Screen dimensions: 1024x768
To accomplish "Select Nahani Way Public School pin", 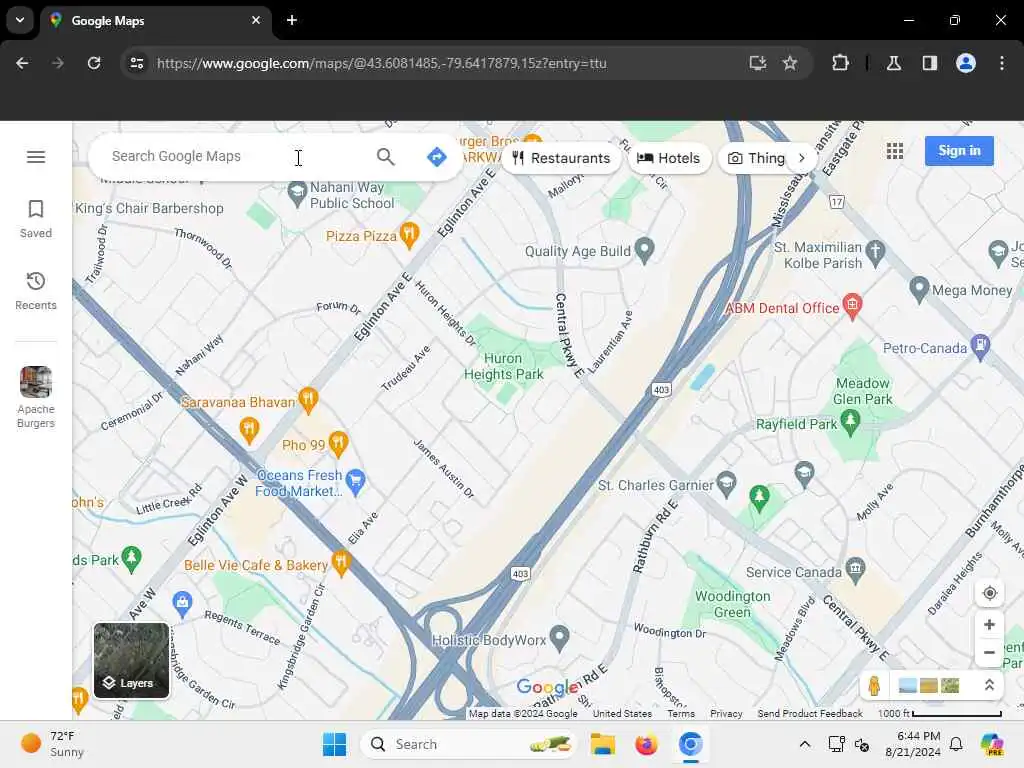I will click(x=297, y=194).
